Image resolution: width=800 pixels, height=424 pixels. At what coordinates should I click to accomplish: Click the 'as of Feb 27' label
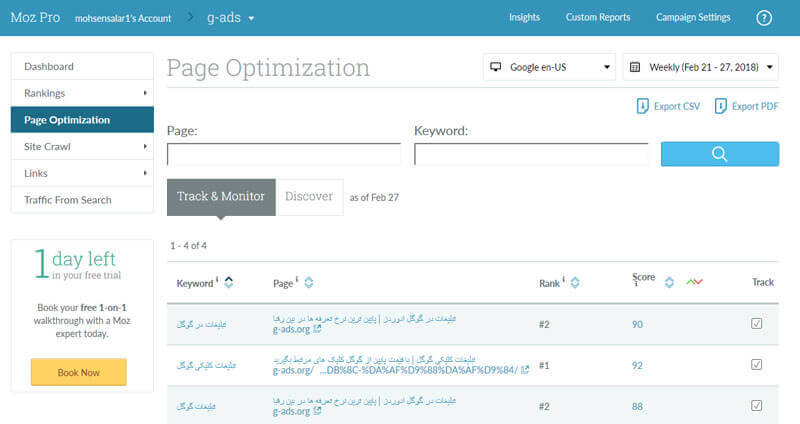(374, 197)
